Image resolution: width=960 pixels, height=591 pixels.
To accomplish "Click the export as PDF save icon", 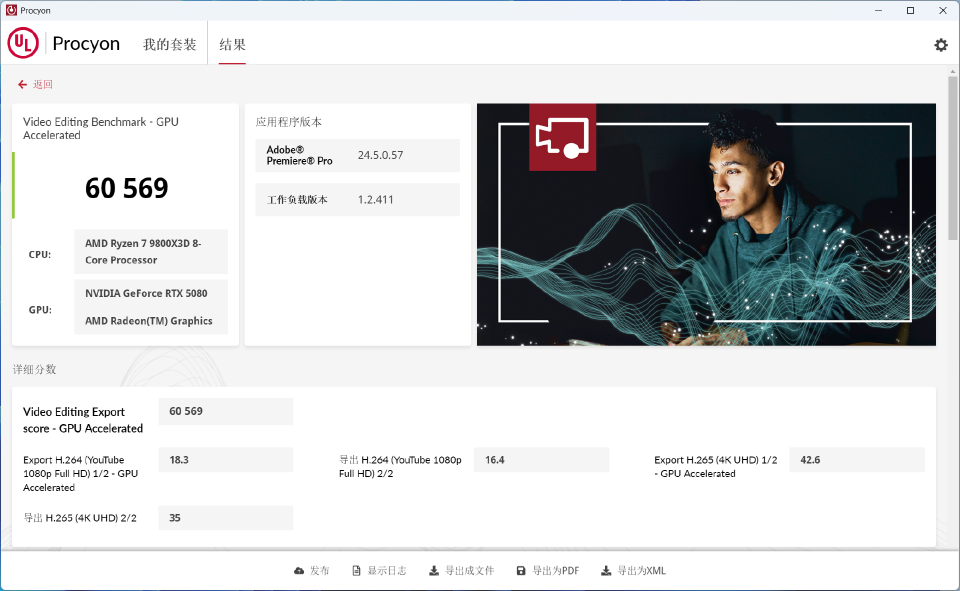I will coord(521,571).
